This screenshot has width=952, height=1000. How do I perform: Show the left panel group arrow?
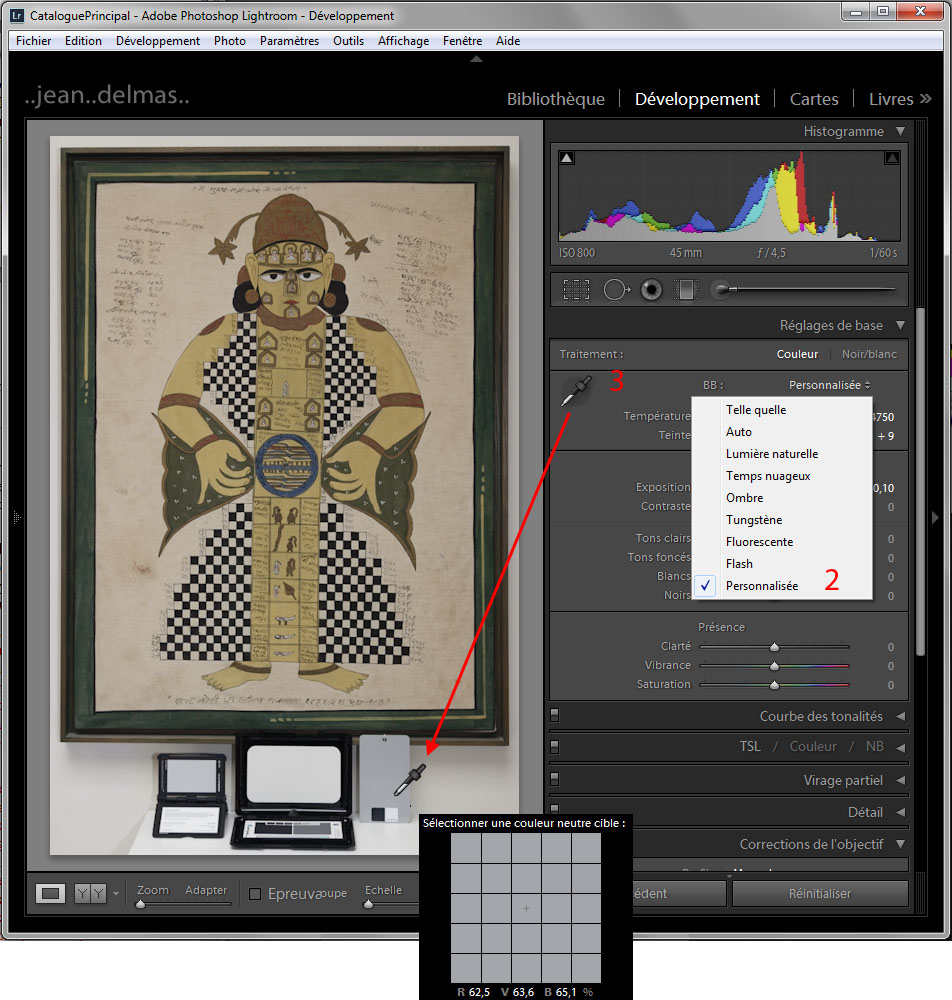click(17, 517)
